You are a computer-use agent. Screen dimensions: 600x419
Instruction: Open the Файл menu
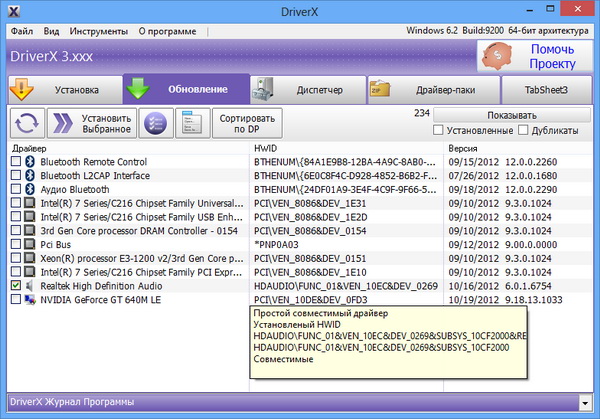(21, 31)
